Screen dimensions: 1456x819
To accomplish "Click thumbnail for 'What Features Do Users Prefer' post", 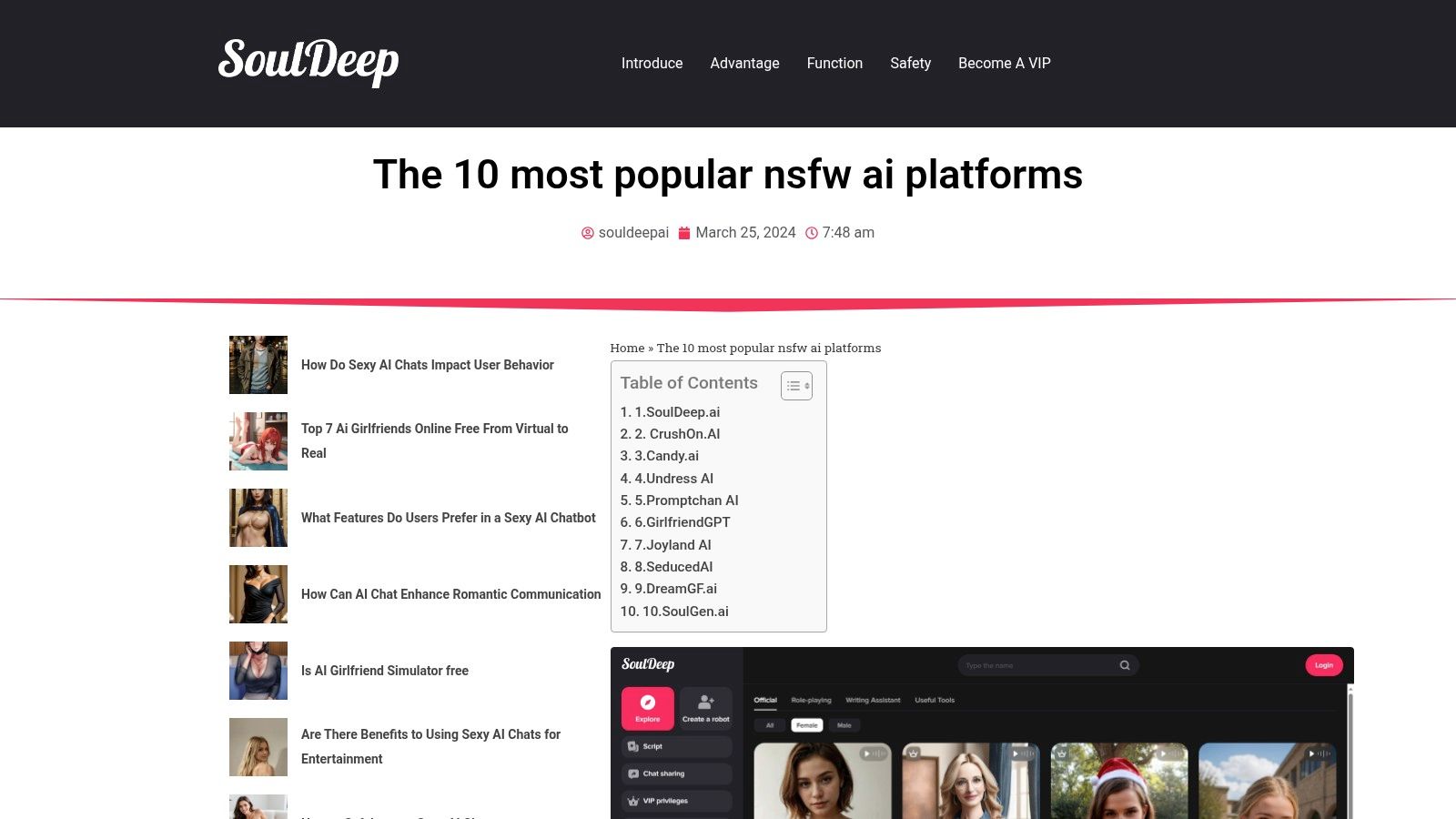I will pyautogui.click(x=258, y=518).
